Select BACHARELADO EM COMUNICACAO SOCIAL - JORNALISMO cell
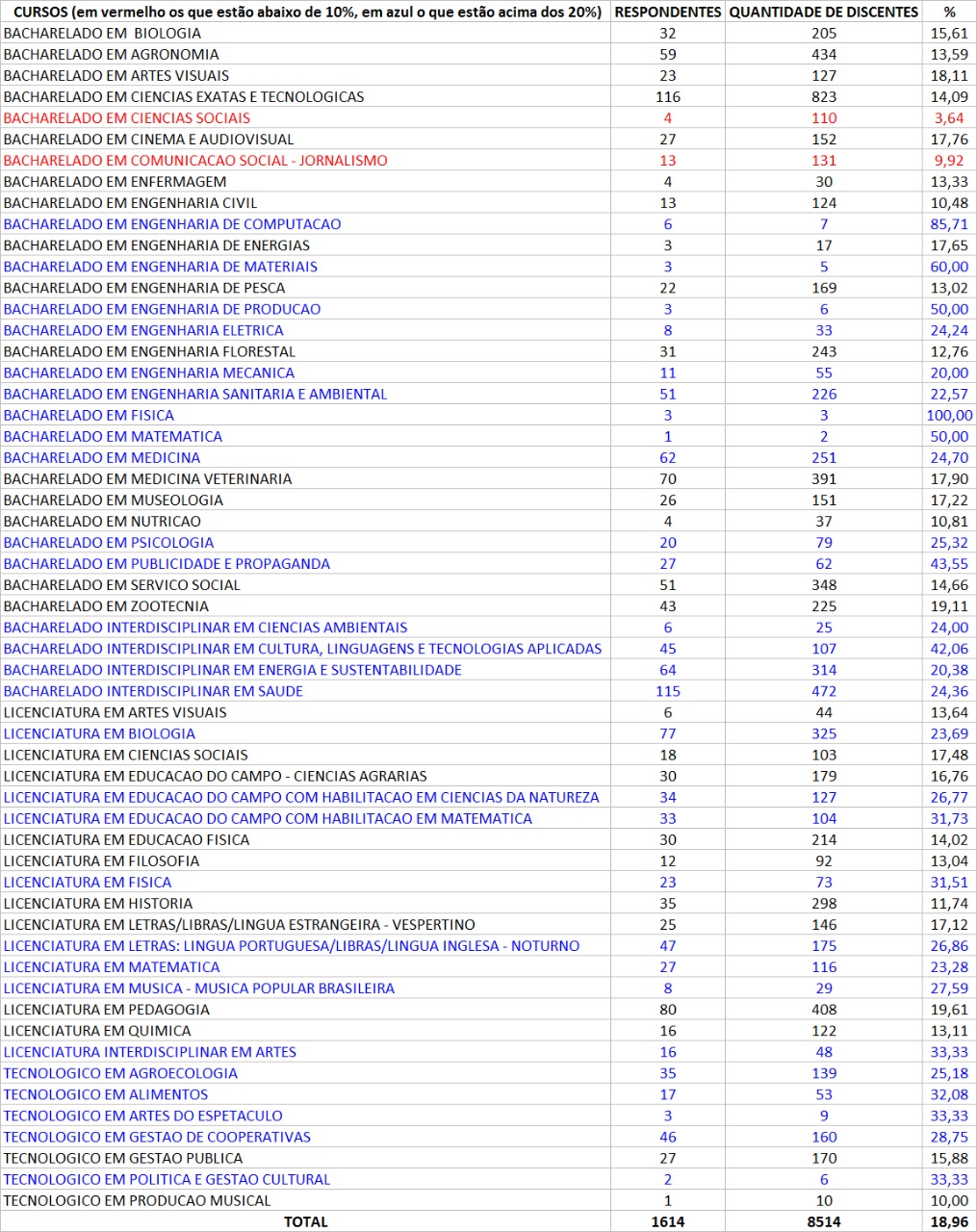The image size is (977, 1232). pyautogui.click(x=195, y=161)
